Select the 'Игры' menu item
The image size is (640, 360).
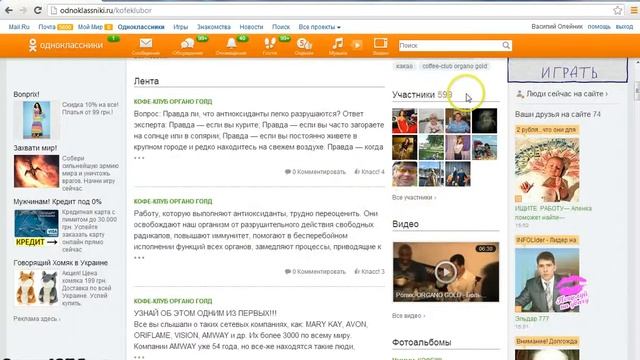180,27
